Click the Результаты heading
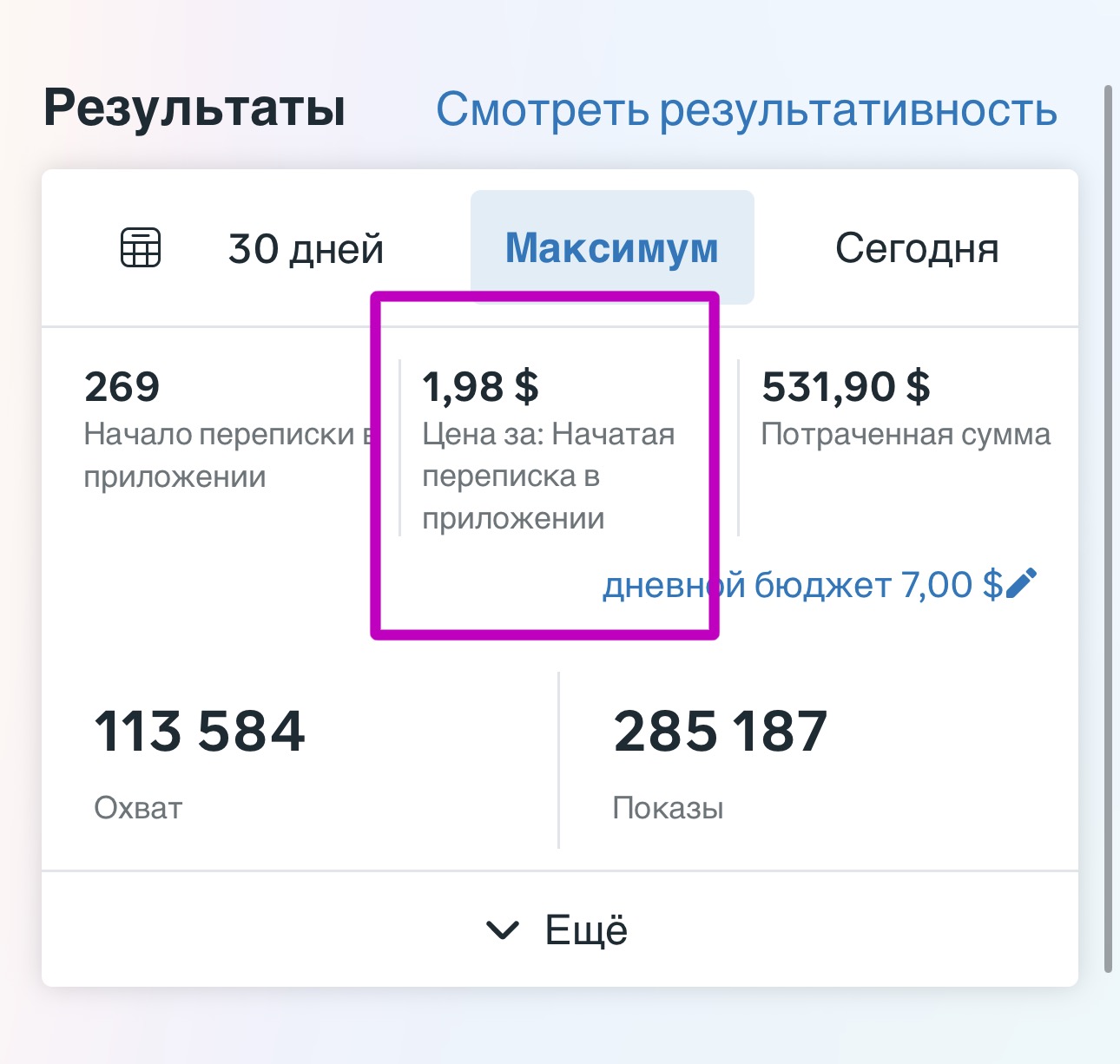1120x1064 pixels. tap(194, 108)
